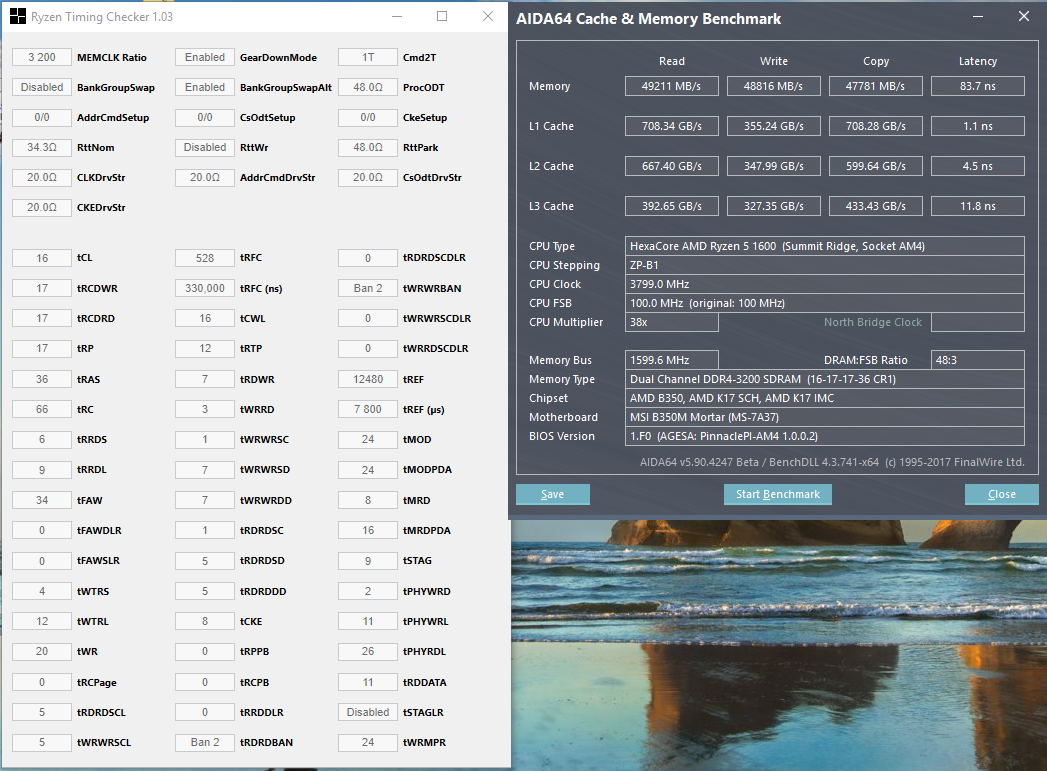Image resolution: width=1047 pixels, height=771 pixels.
Task: Click the tREF value 12480
Action: click(368, 379)
